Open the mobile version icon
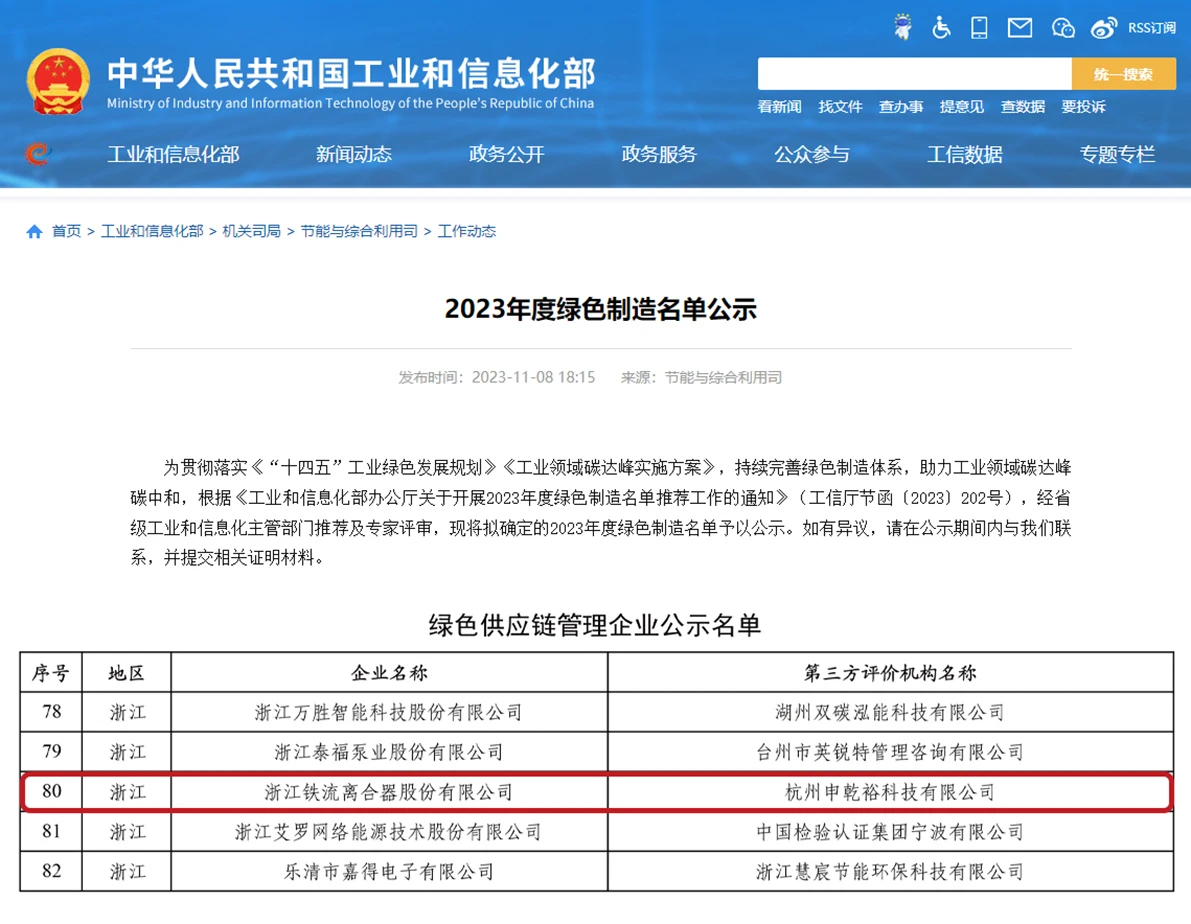This screenshot has width=1191, height=924. coord(978,28)
